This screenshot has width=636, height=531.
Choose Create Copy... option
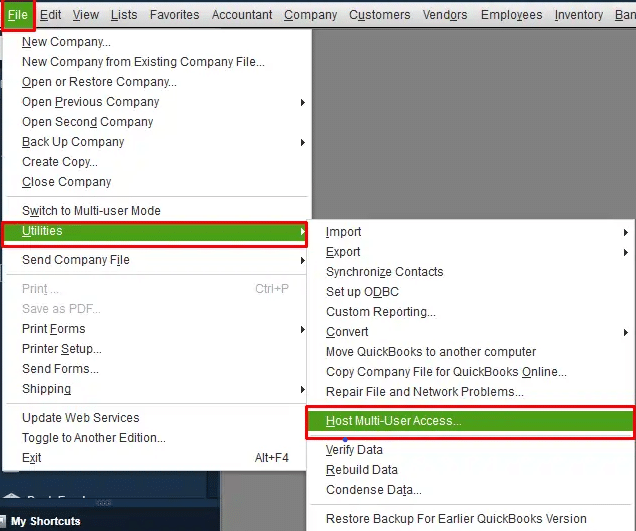[155, 162]
